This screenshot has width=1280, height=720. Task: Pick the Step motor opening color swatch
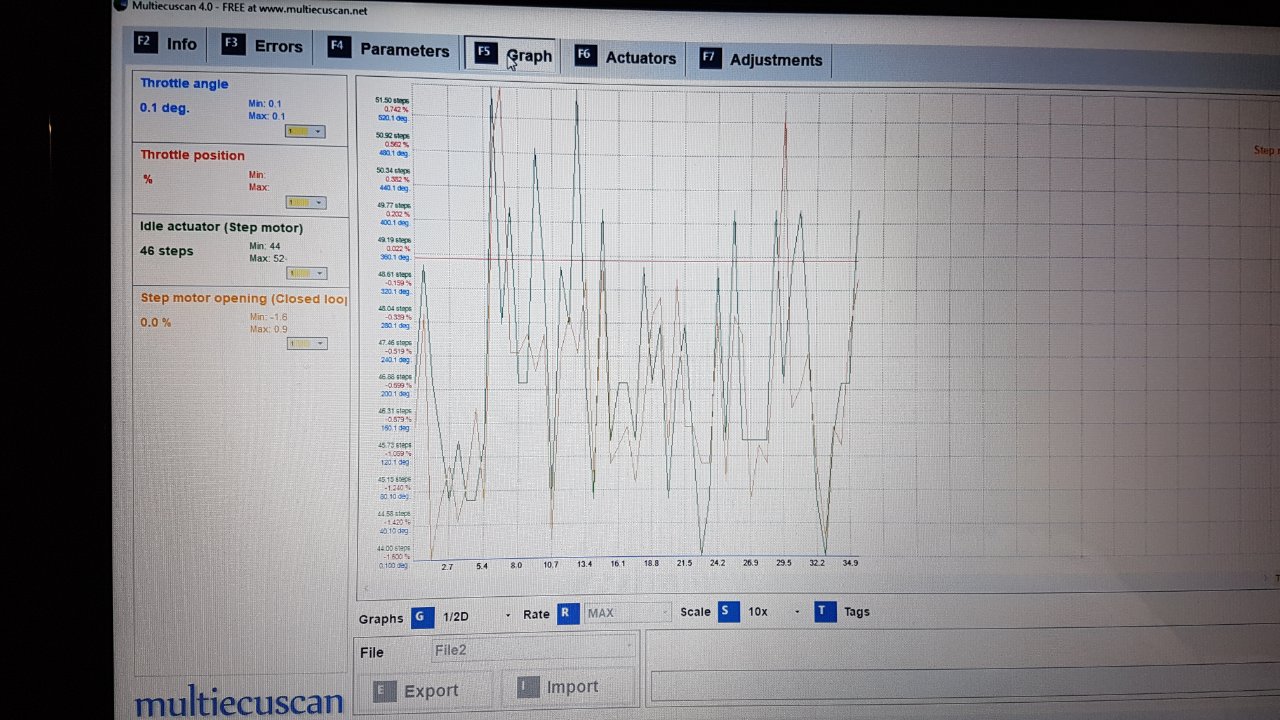point(306,343)
